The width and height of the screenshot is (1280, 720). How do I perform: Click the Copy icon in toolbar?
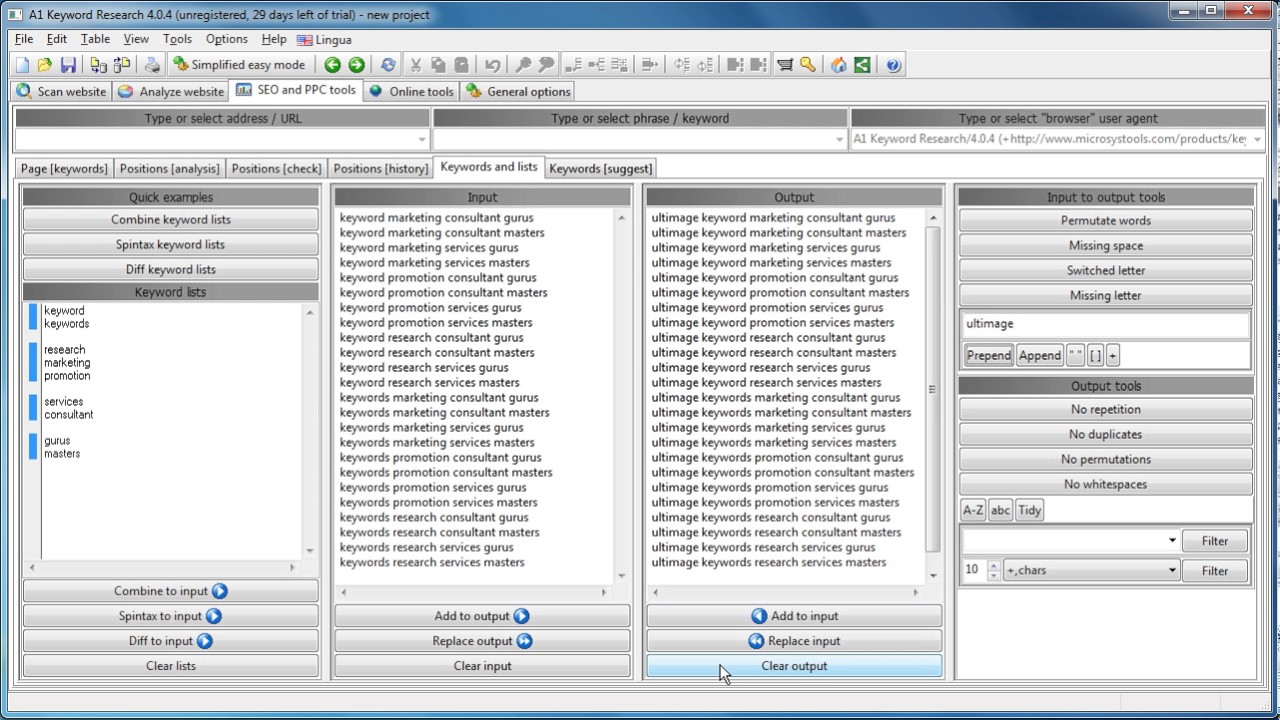point(438,65)
